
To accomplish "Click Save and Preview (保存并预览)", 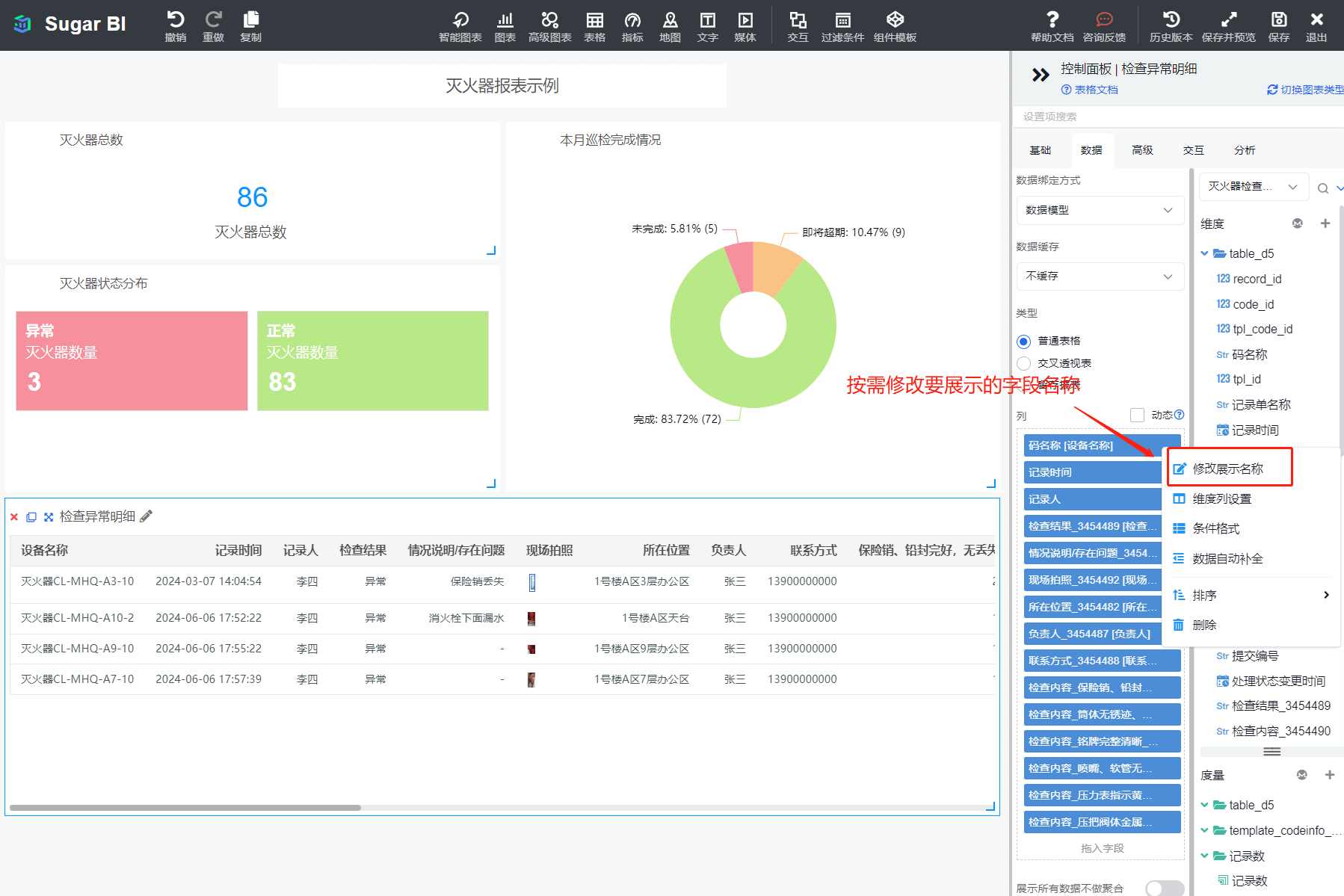I will pos(1229,25).
